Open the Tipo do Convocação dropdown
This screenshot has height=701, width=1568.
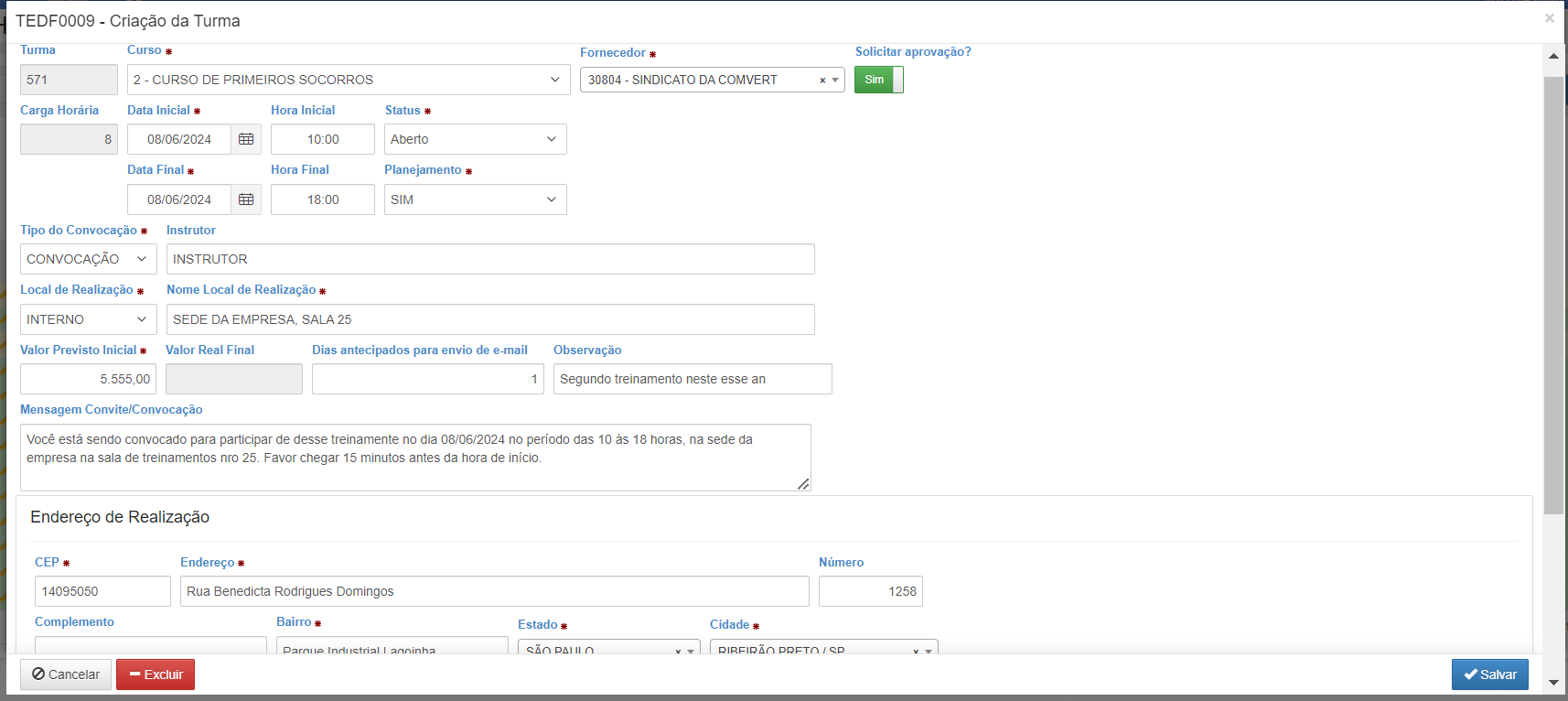(x=89, y=259)
